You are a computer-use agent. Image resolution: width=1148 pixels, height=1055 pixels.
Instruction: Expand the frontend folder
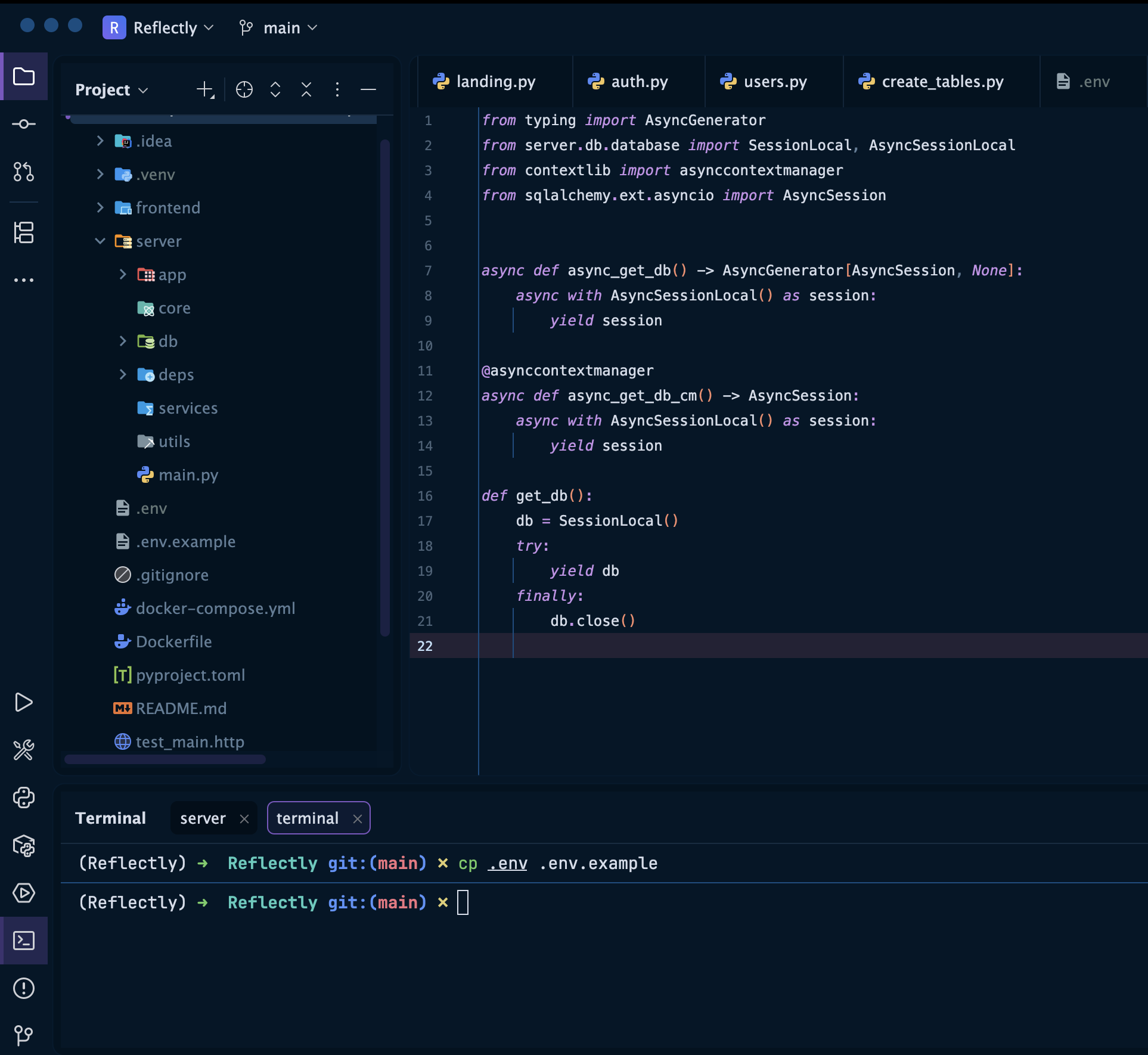(x=100, y=207)
